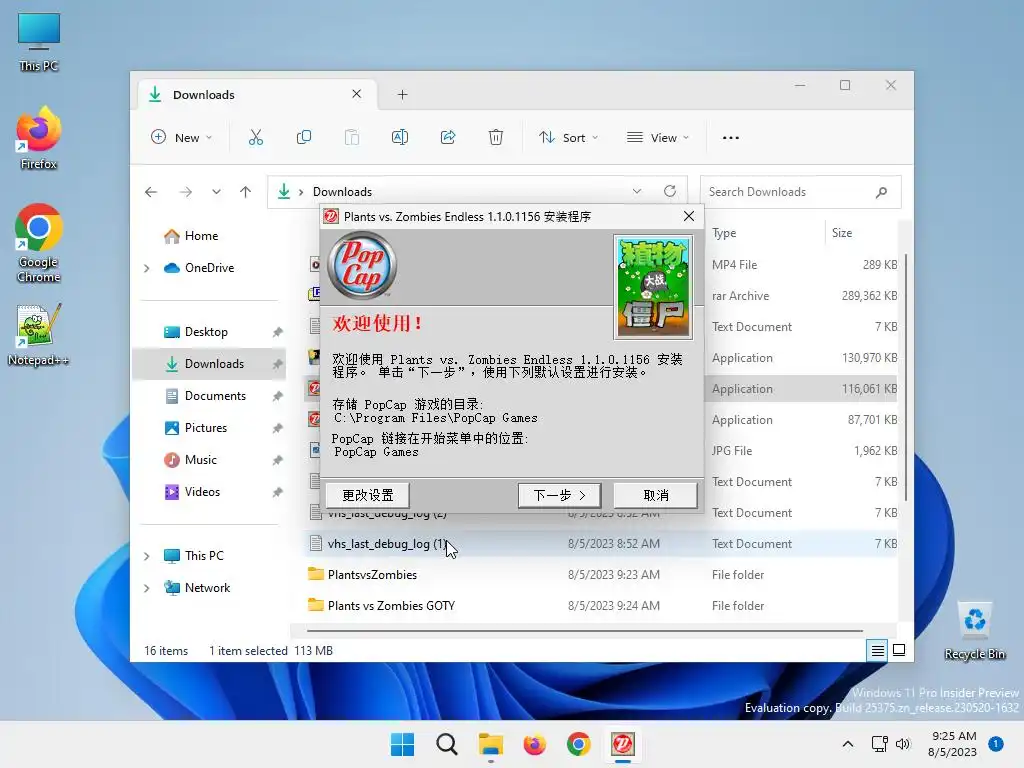Click Firefox icon on the taskbar
This screenshot has width=1024, height=768.
click(x=534, y=744)
